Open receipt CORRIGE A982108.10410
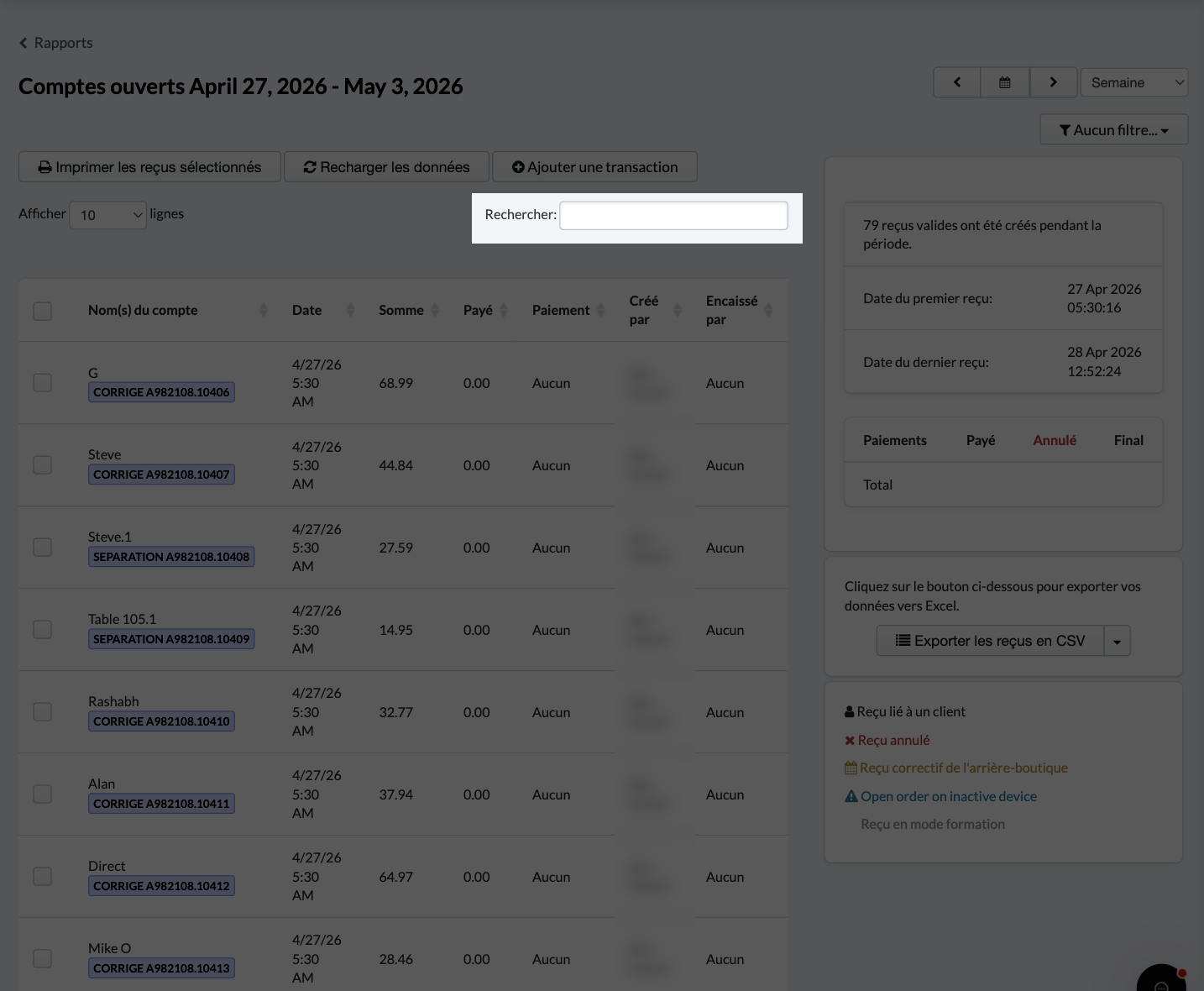Screen dimensions: 1204x991 161,721
